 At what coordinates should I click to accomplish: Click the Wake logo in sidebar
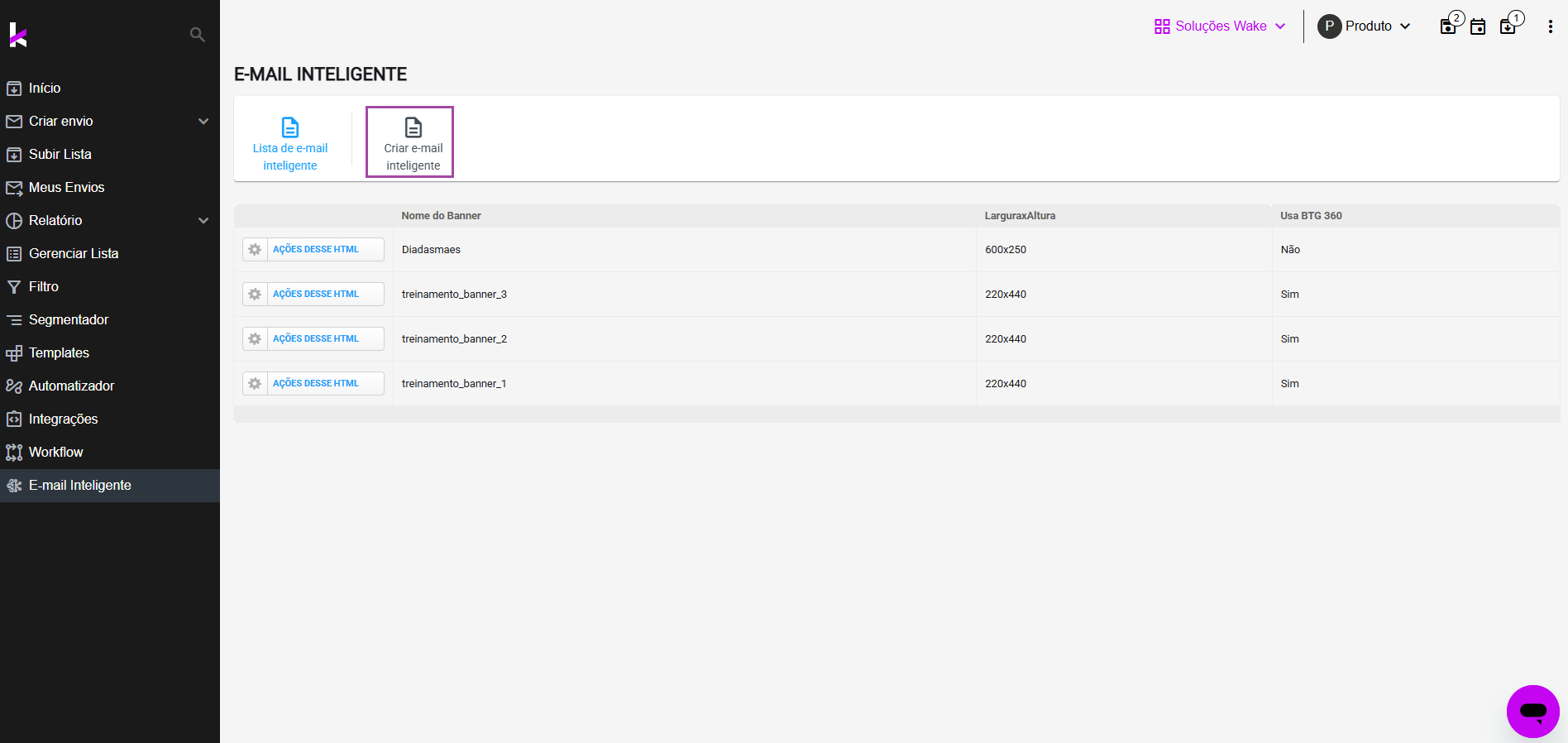(x=18, y=35)
